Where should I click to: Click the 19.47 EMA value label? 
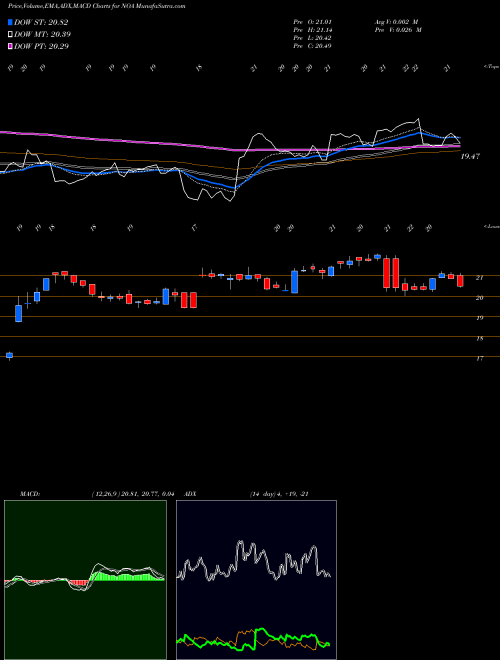click(x=470, y=156)
